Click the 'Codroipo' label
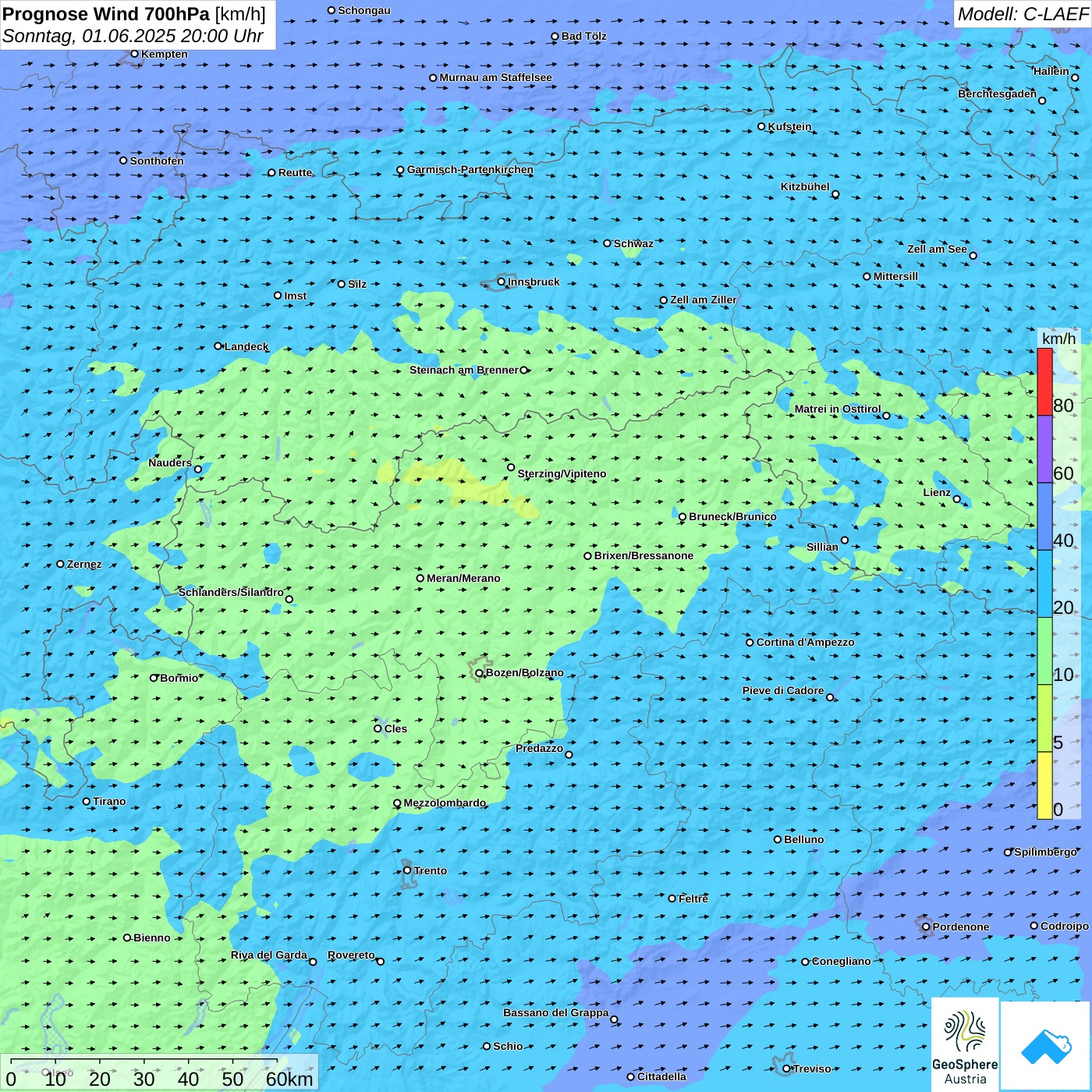 (1065, 926)
